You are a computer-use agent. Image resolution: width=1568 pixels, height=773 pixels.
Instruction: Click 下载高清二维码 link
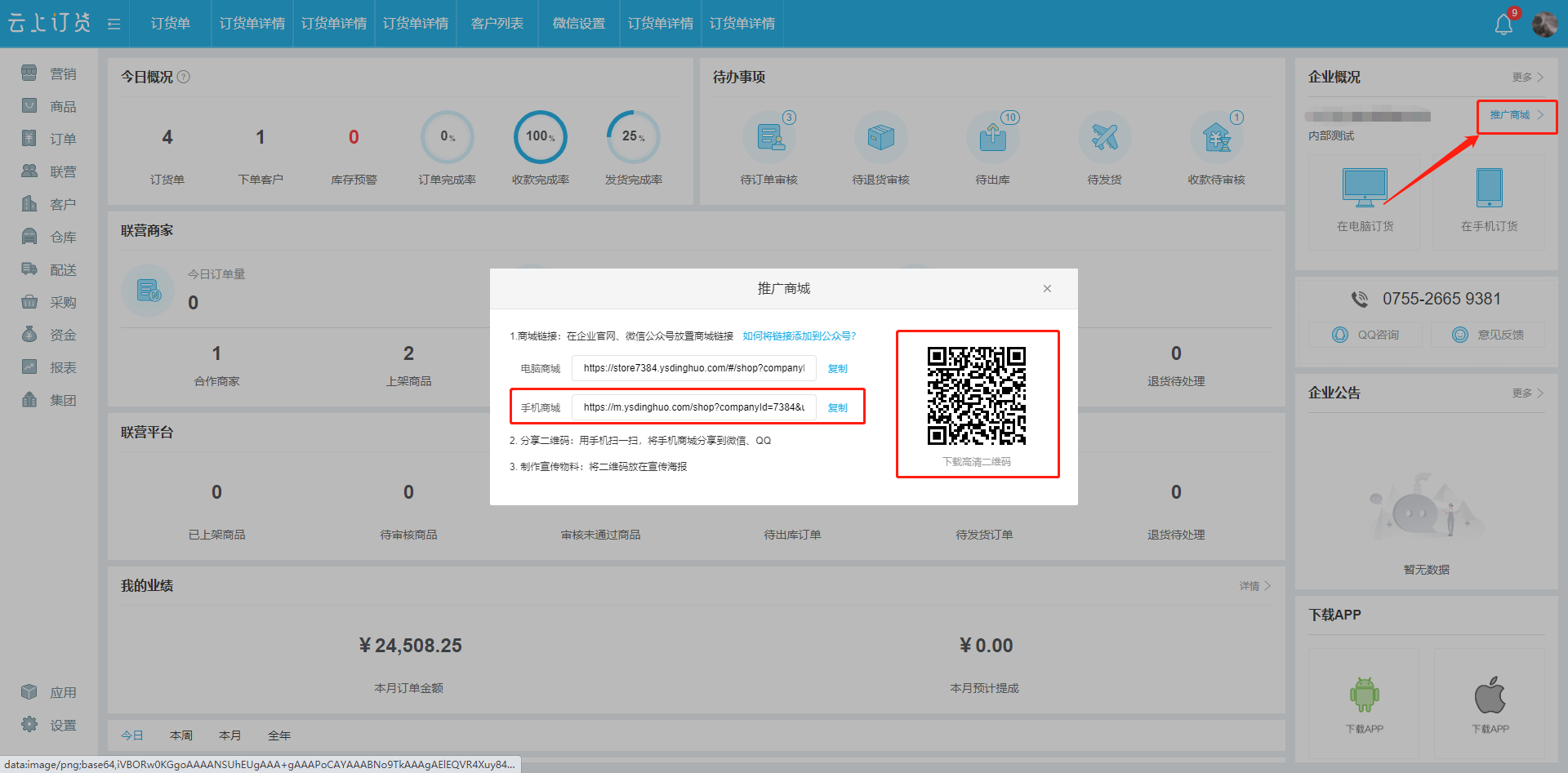[977, 462]
